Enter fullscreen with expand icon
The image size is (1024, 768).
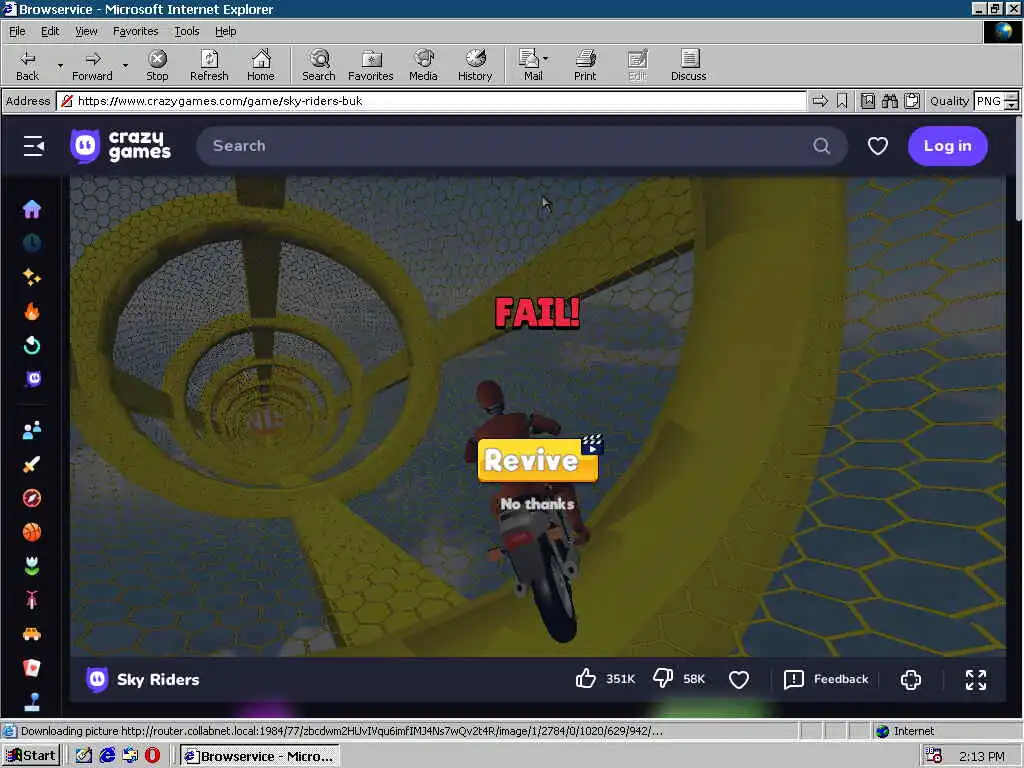click(976, 680)
